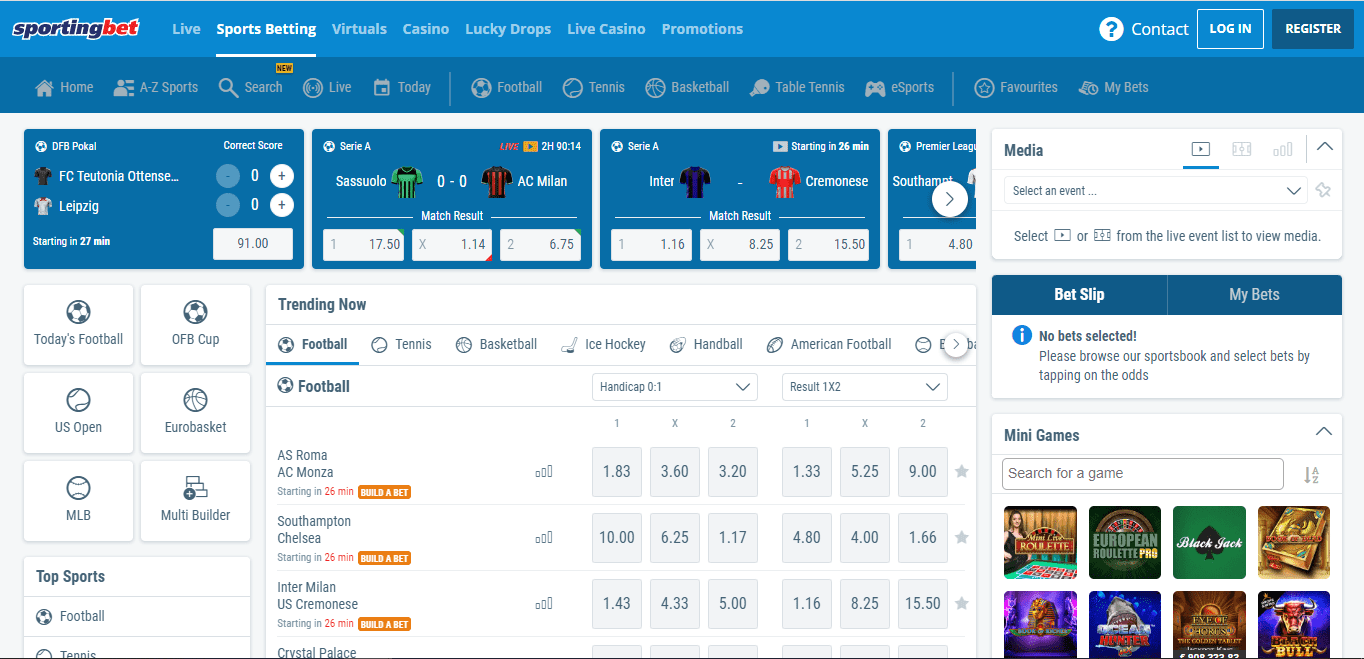The width and height of the screenshot is (1364, 659).
Task: Favourite the Inter Milan vs US Cremonese match
Action: 962,604
